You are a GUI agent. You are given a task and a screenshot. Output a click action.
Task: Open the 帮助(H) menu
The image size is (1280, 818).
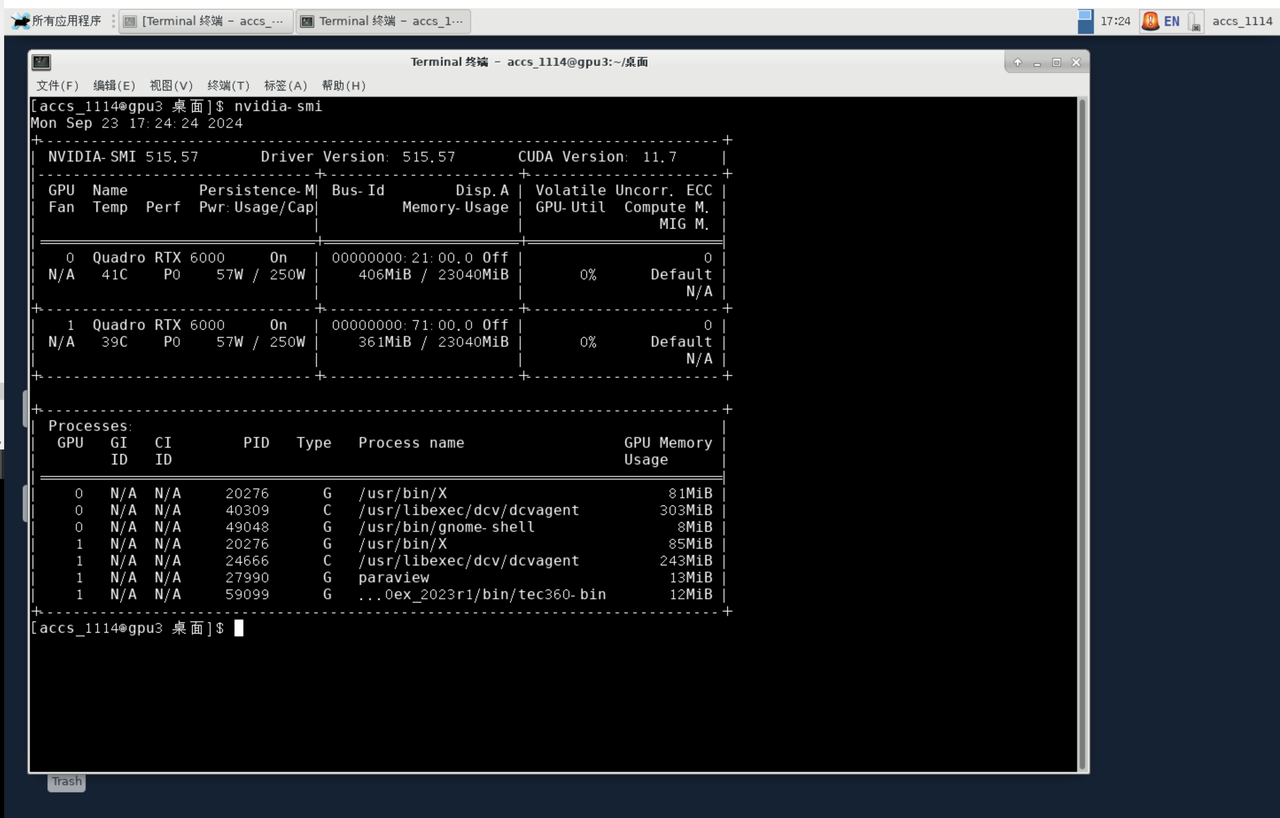point(343,86)
